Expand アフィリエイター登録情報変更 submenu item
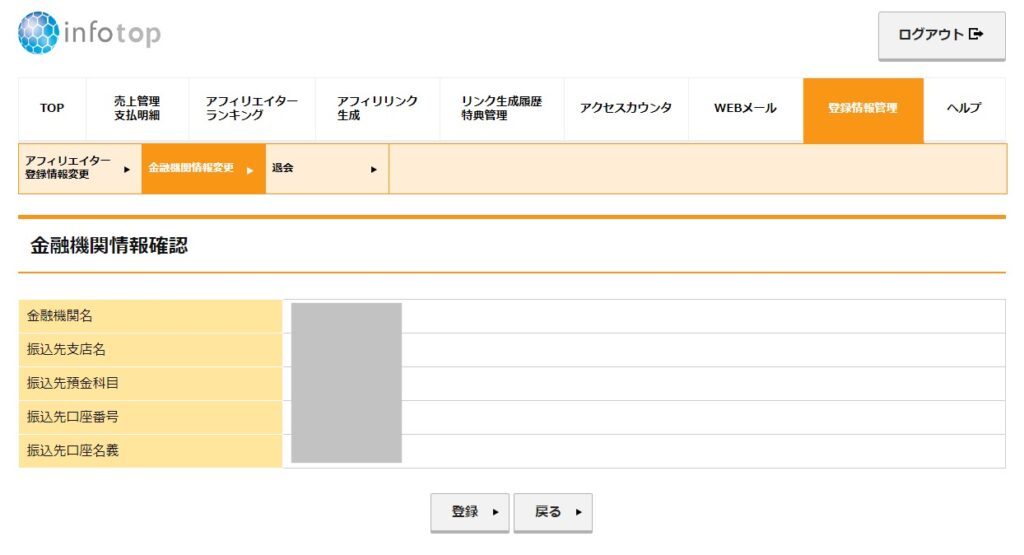The height and width of the screenshot is (555, 1024). pyautogui.click(x=79, y=168)
